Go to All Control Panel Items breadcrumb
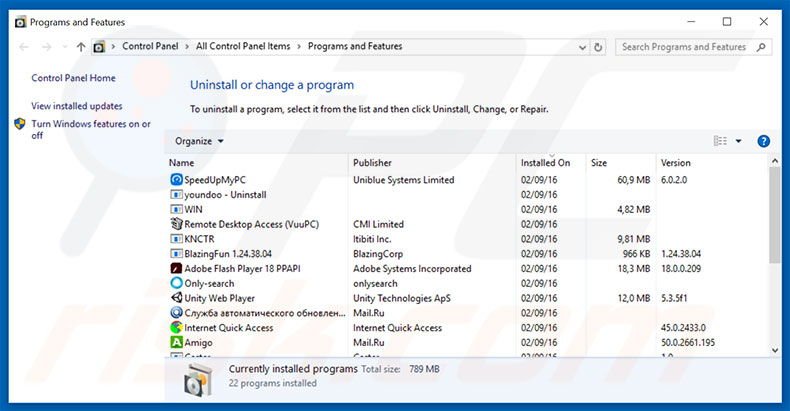The height and width of the screenshot is (411, 790). click(x=243, y=46)
